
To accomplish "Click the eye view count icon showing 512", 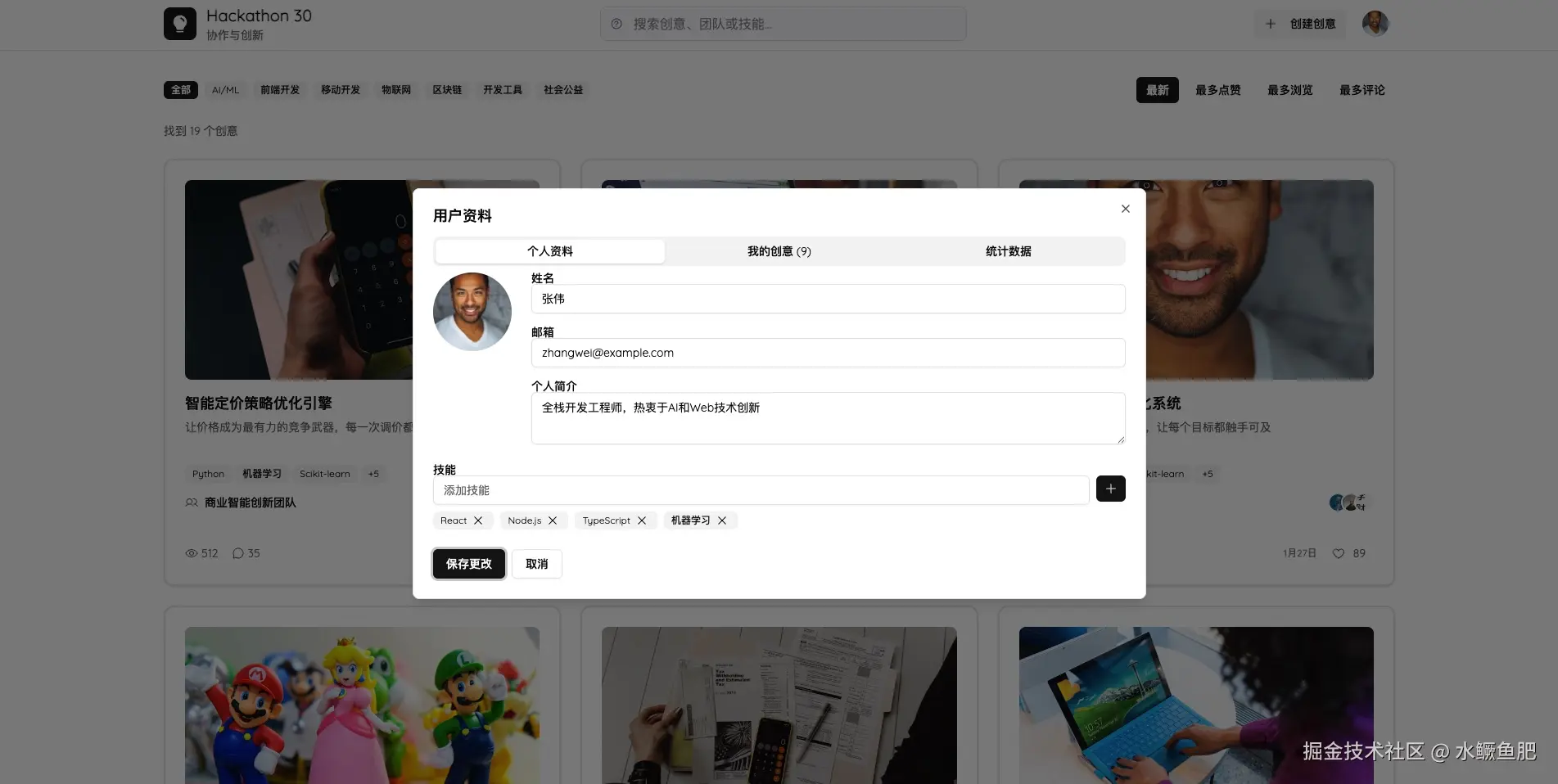I will (191, 553).
